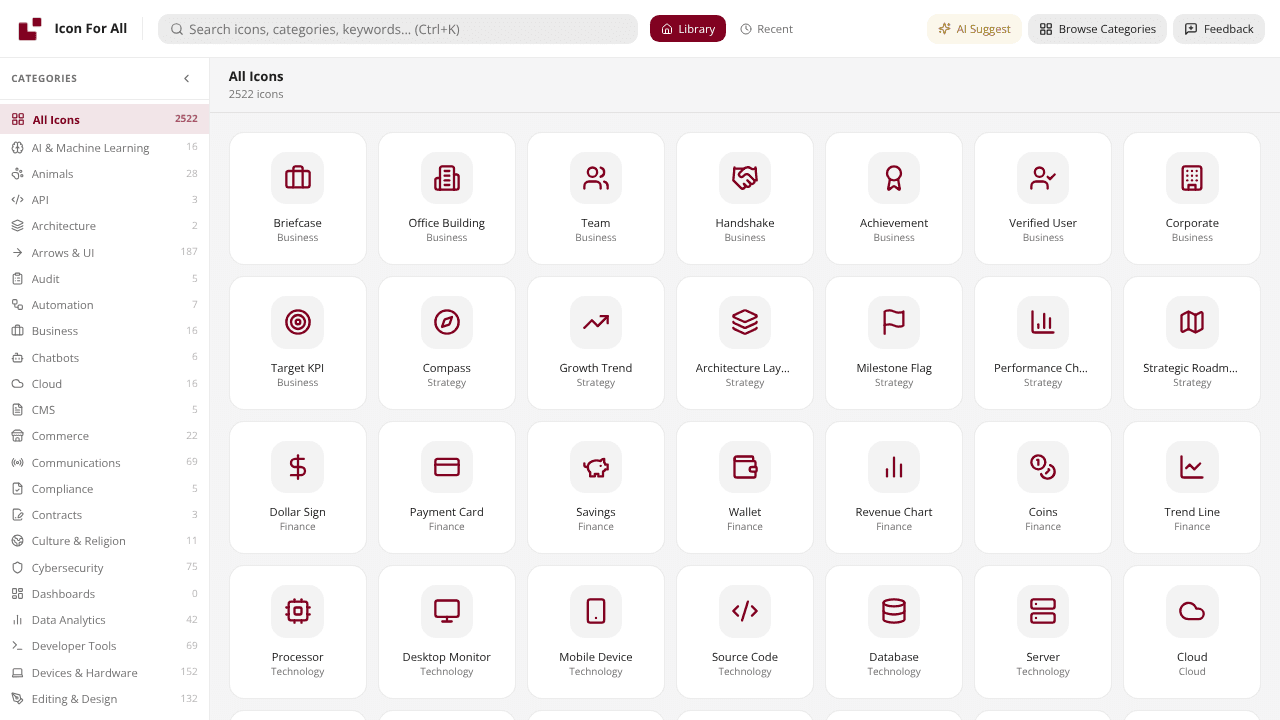The height and width of the screenshot is (720, 1280).
Task: Open the Briefcase icon card
Action: pyautogui.click(x=298, y=198)
